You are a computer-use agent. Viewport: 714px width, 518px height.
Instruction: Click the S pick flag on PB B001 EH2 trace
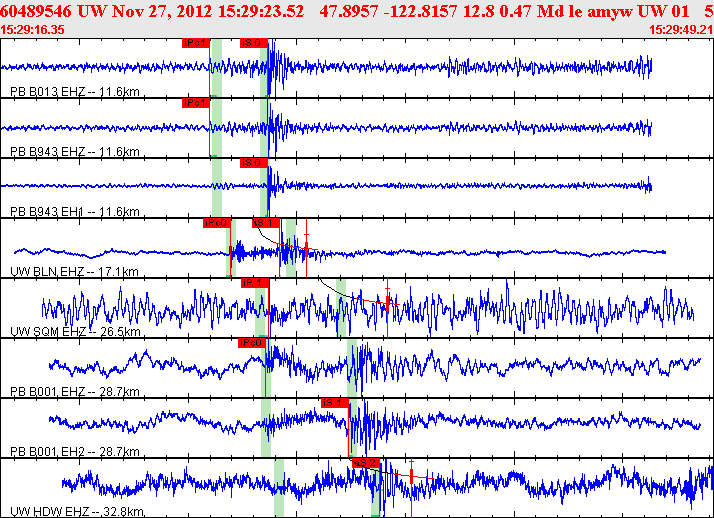click(x=334, y=402)
